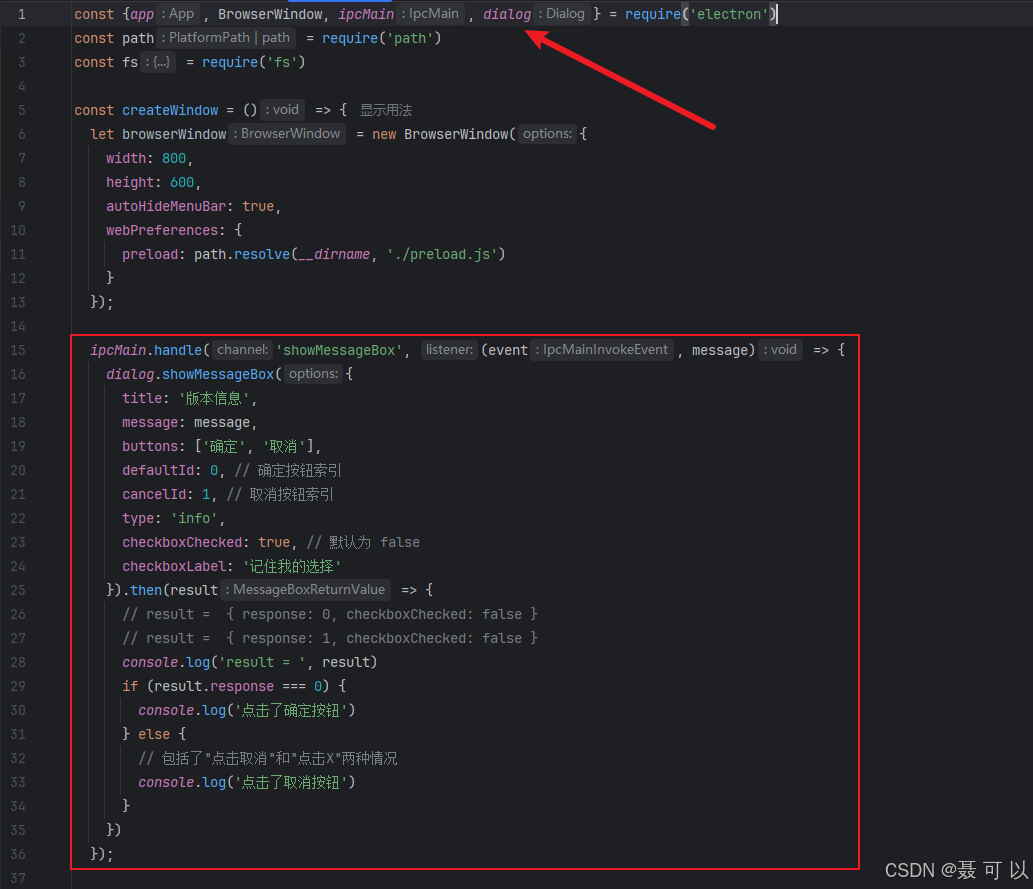
Task: Click 'defaultId' property on line 20
Action: click(x=158, y=470)
